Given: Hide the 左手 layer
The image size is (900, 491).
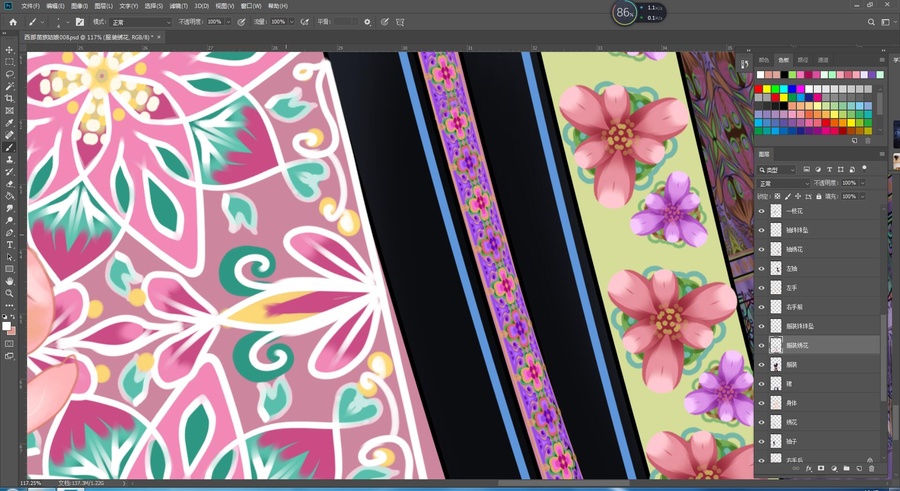Looking at the screenshot, I should point(762,288).
